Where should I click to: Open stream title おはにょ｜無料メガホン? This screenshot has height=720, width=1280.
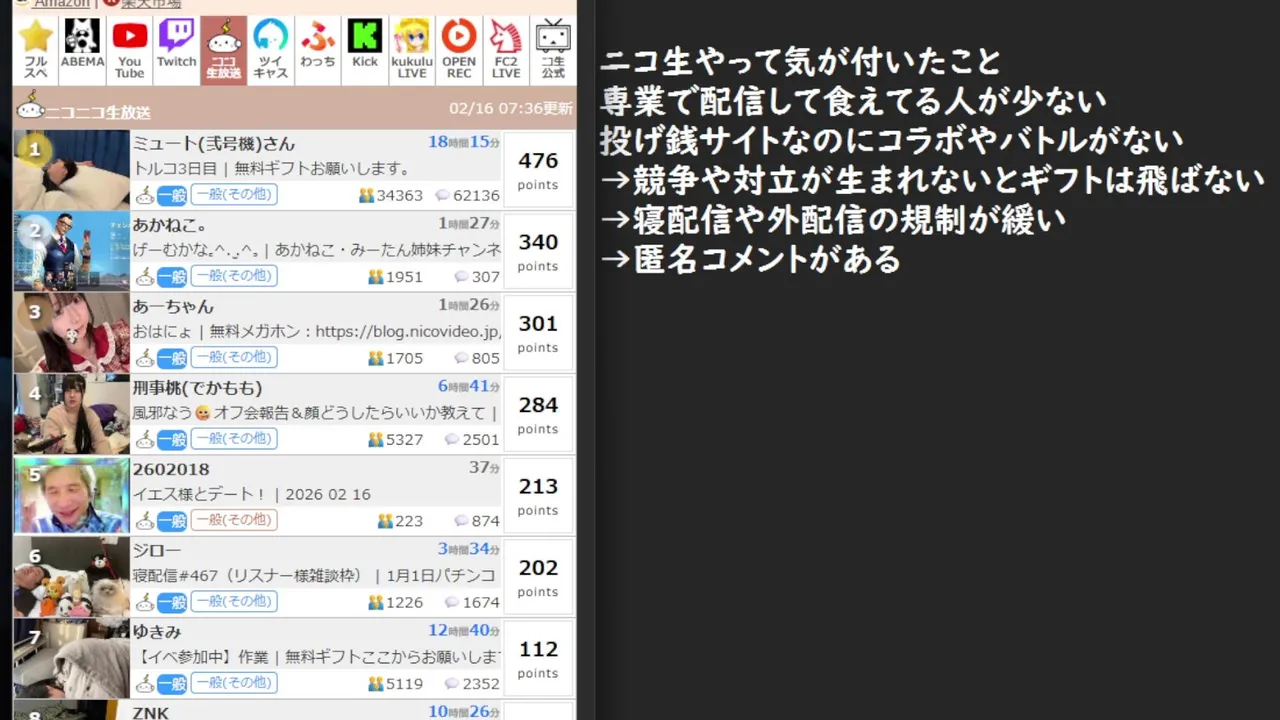[x=317, y=331]
